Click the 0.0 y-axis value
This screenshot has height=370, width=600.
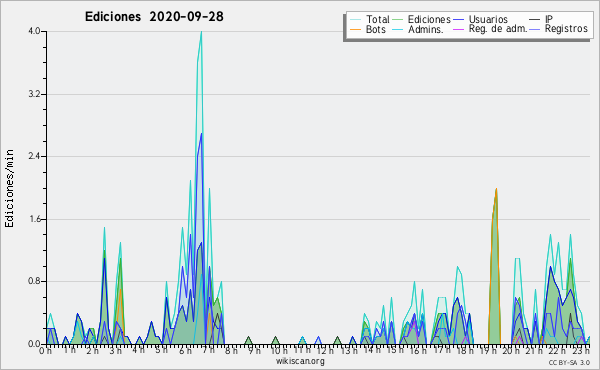34,344
